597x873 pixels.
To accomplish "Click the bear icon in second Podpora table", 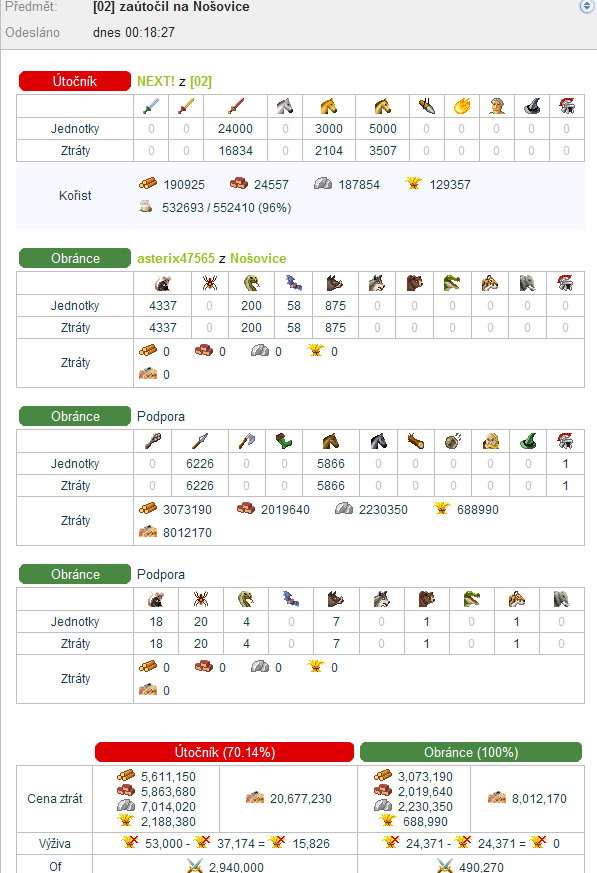I will coord(427,599).
